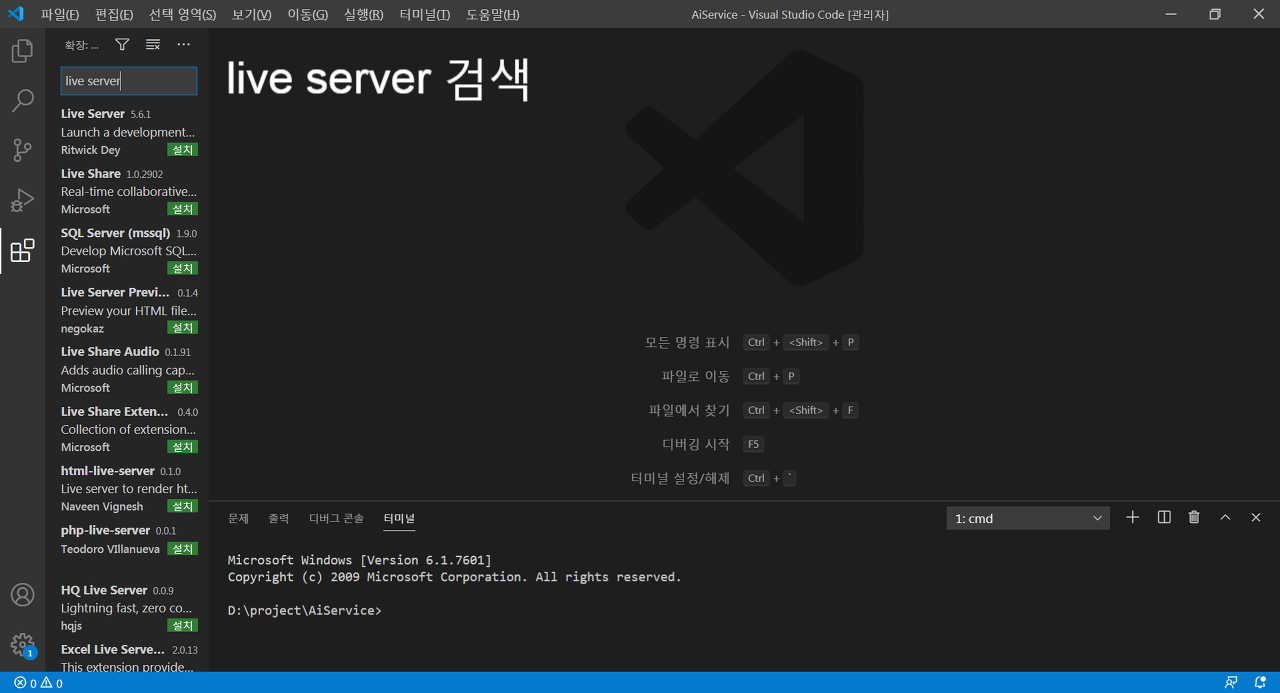Click the extensions search box
This screenshot has width=1280, height=693.
(x=129, y=81)
